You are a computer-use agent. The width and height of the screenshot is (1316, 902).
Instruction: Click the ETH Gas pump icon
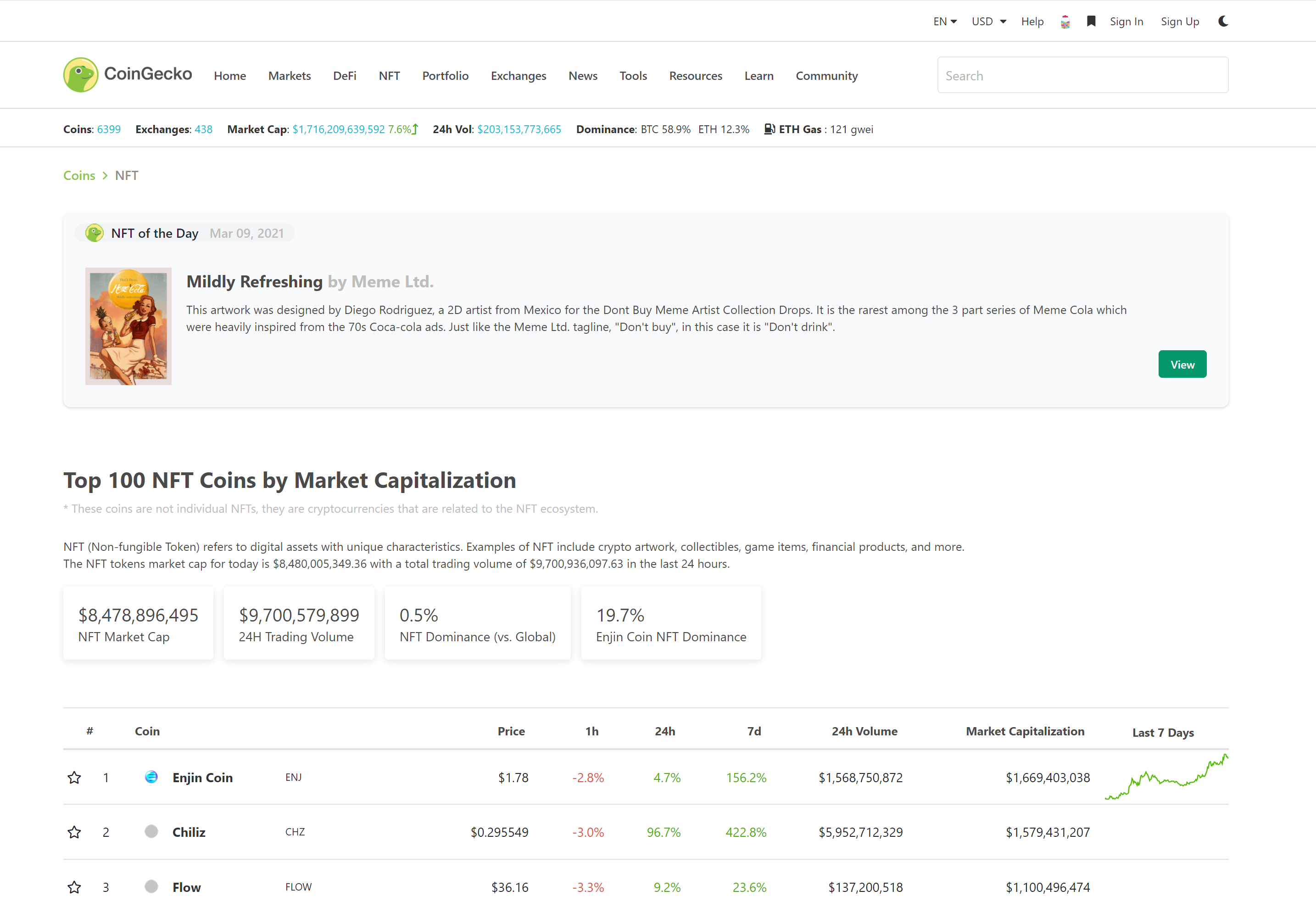[770, 129]
